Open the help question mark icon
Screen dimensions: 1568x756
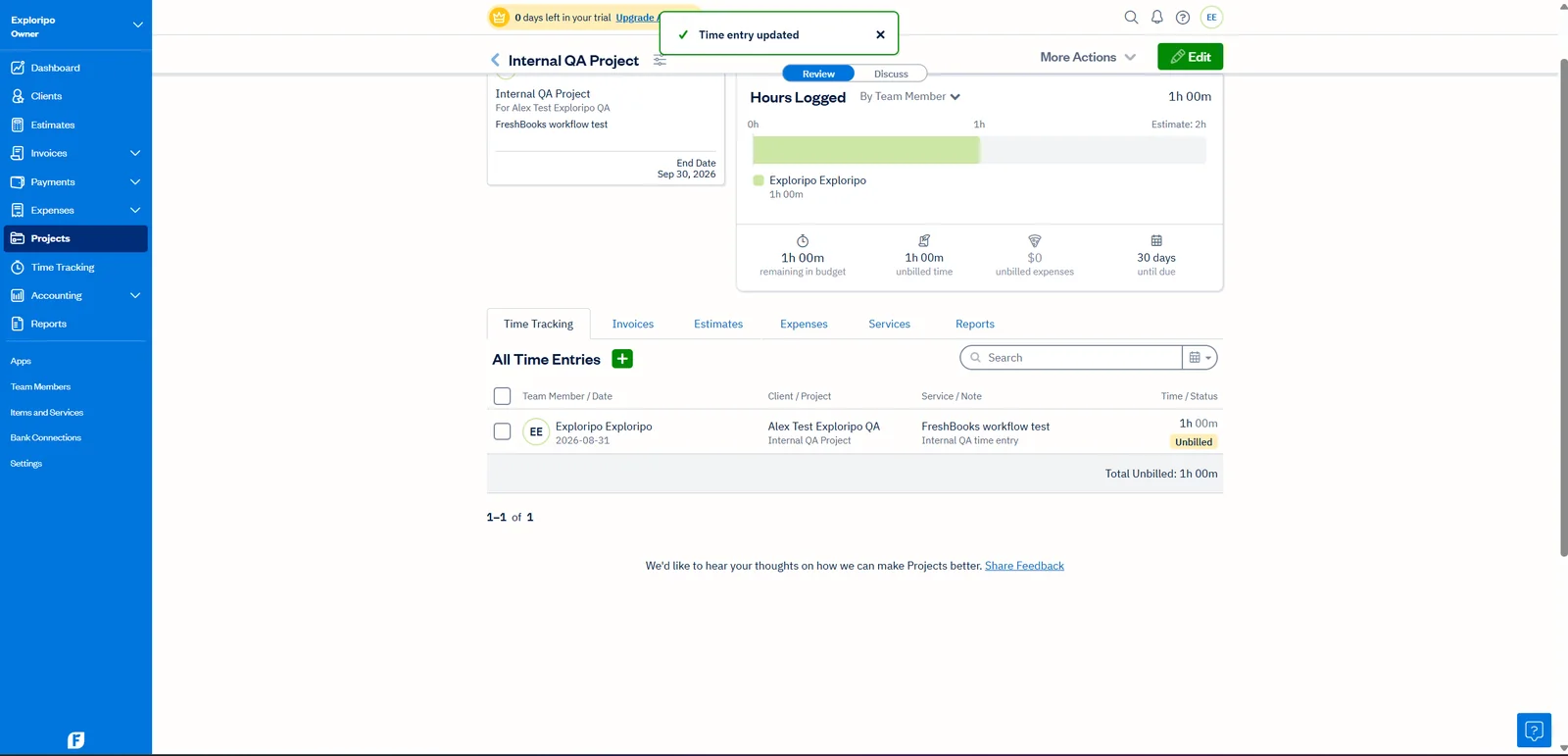pos(1183,17)
